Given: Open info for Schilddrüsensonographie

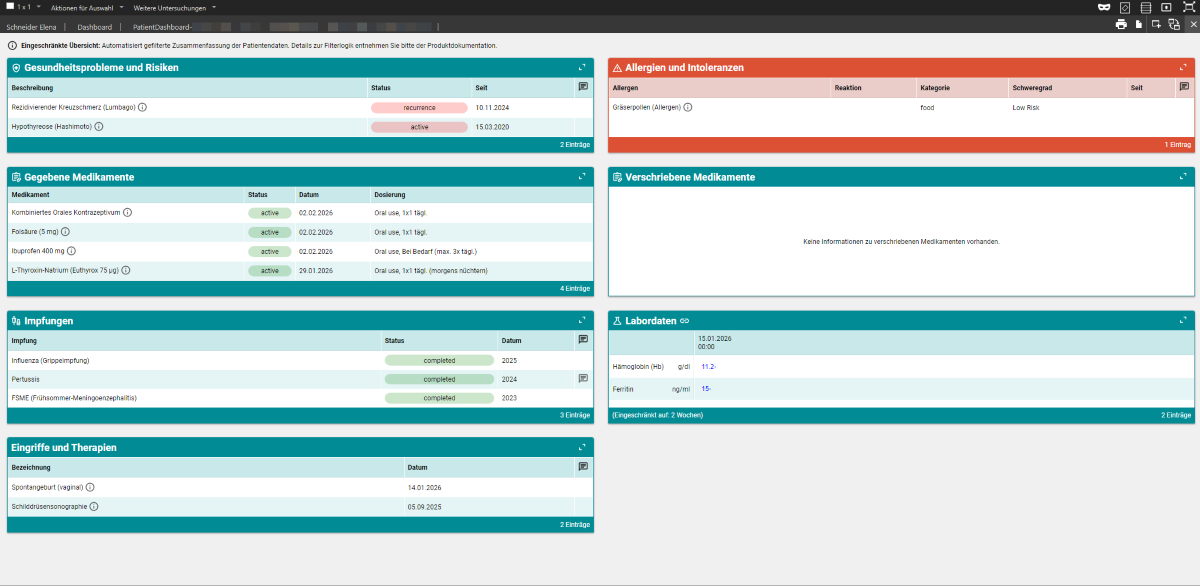Looking at the screenshot, I should click(94, 507).
